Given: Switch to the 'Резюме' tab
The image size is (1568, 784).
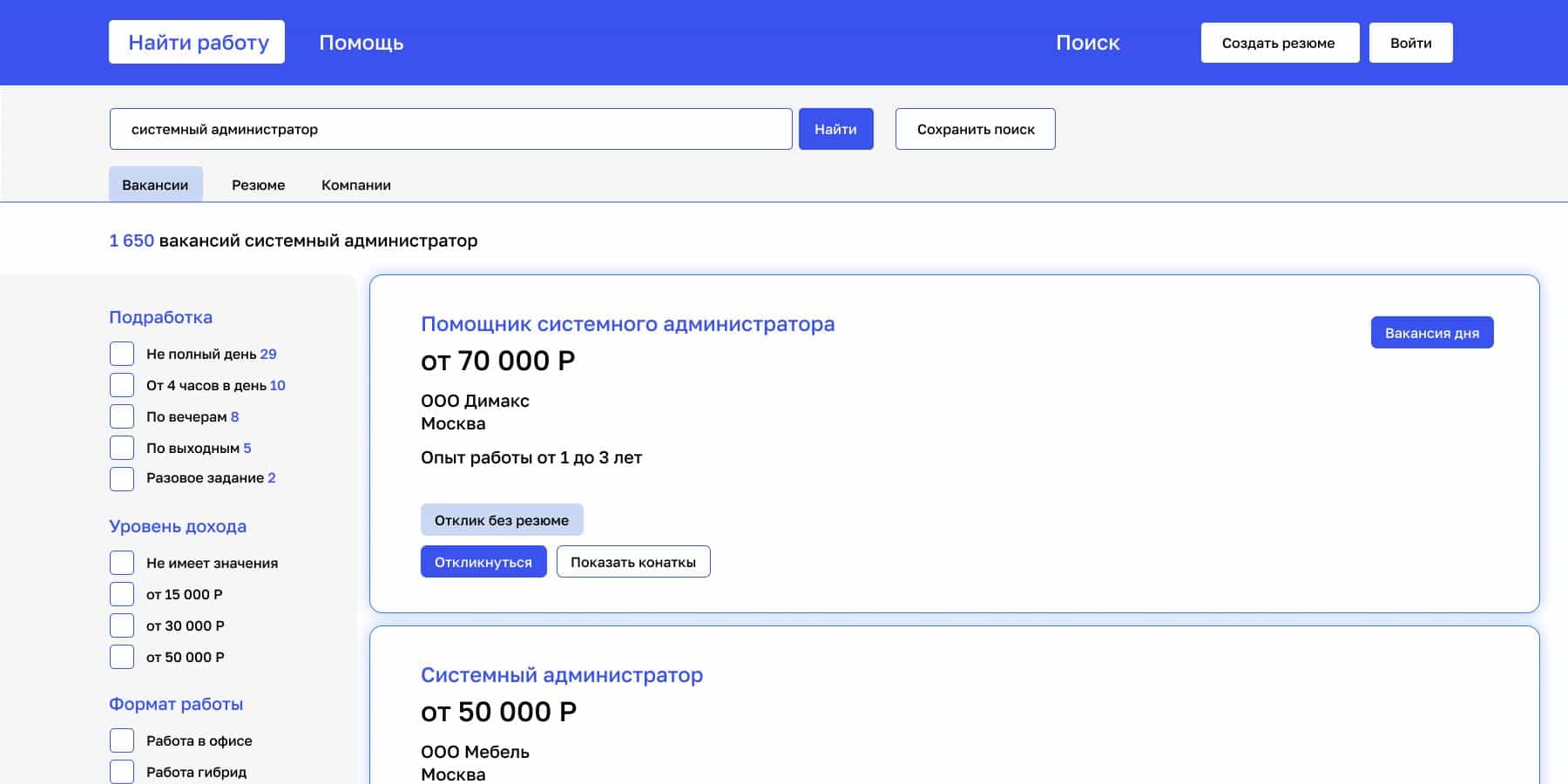Looking at the screenshot, I should (x=259, y=185).
